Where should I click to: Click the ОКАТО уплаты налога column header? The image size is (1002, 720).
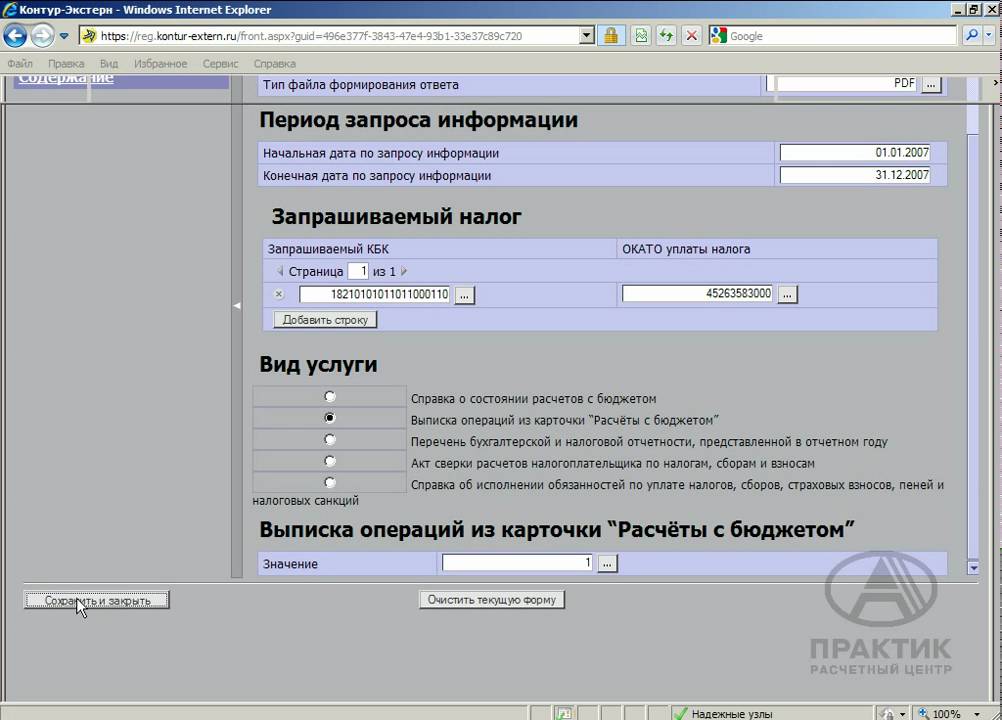(686, 249)
